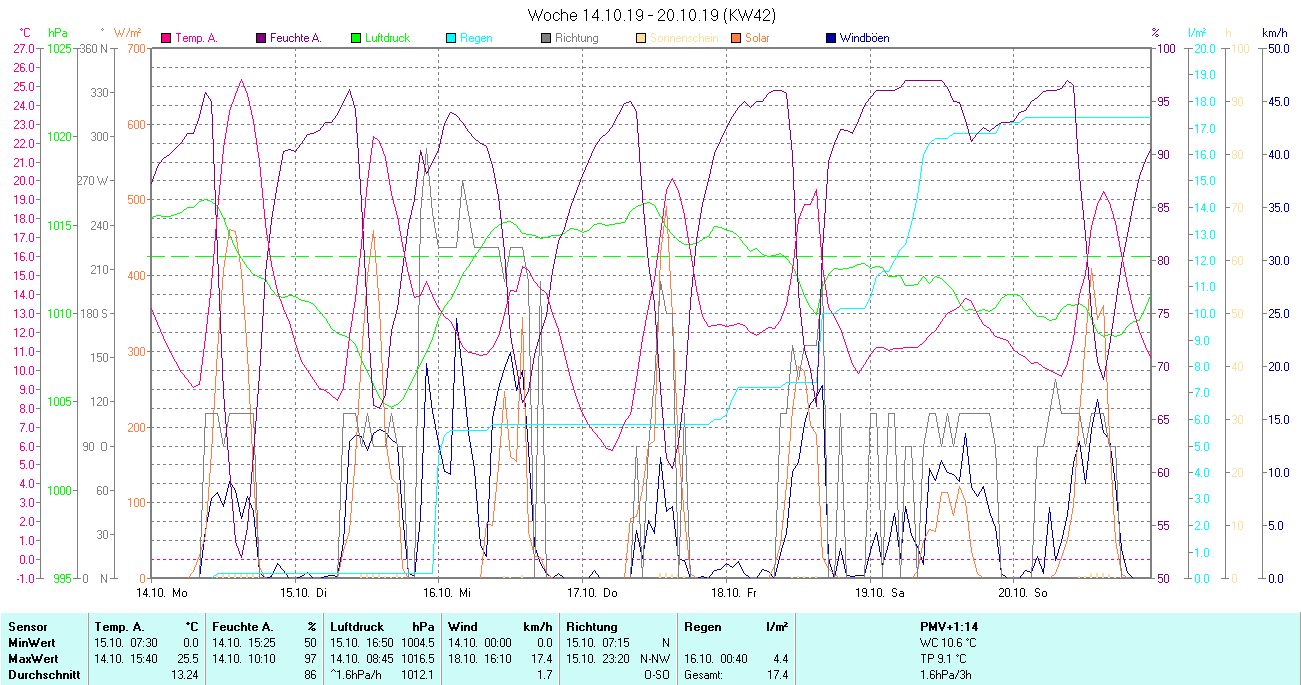The image size is (1301, 685).
Task: Click the 'PMV+1:14' entry
Action: [x=949, y=626]
